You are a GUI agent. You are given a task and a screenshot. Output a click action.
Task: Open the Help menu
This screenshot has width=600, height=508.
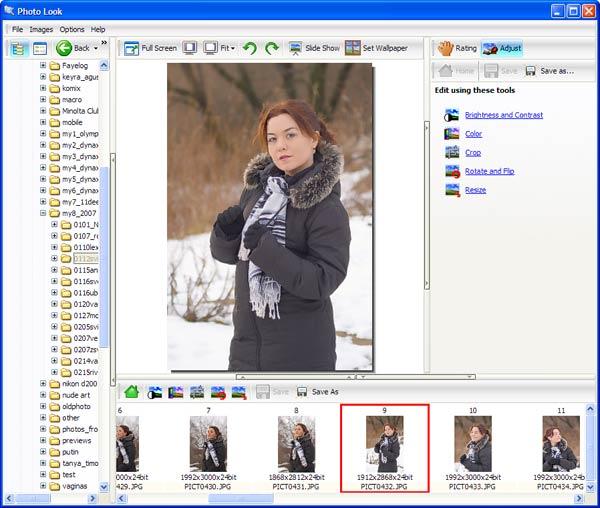tap(98, 29)
